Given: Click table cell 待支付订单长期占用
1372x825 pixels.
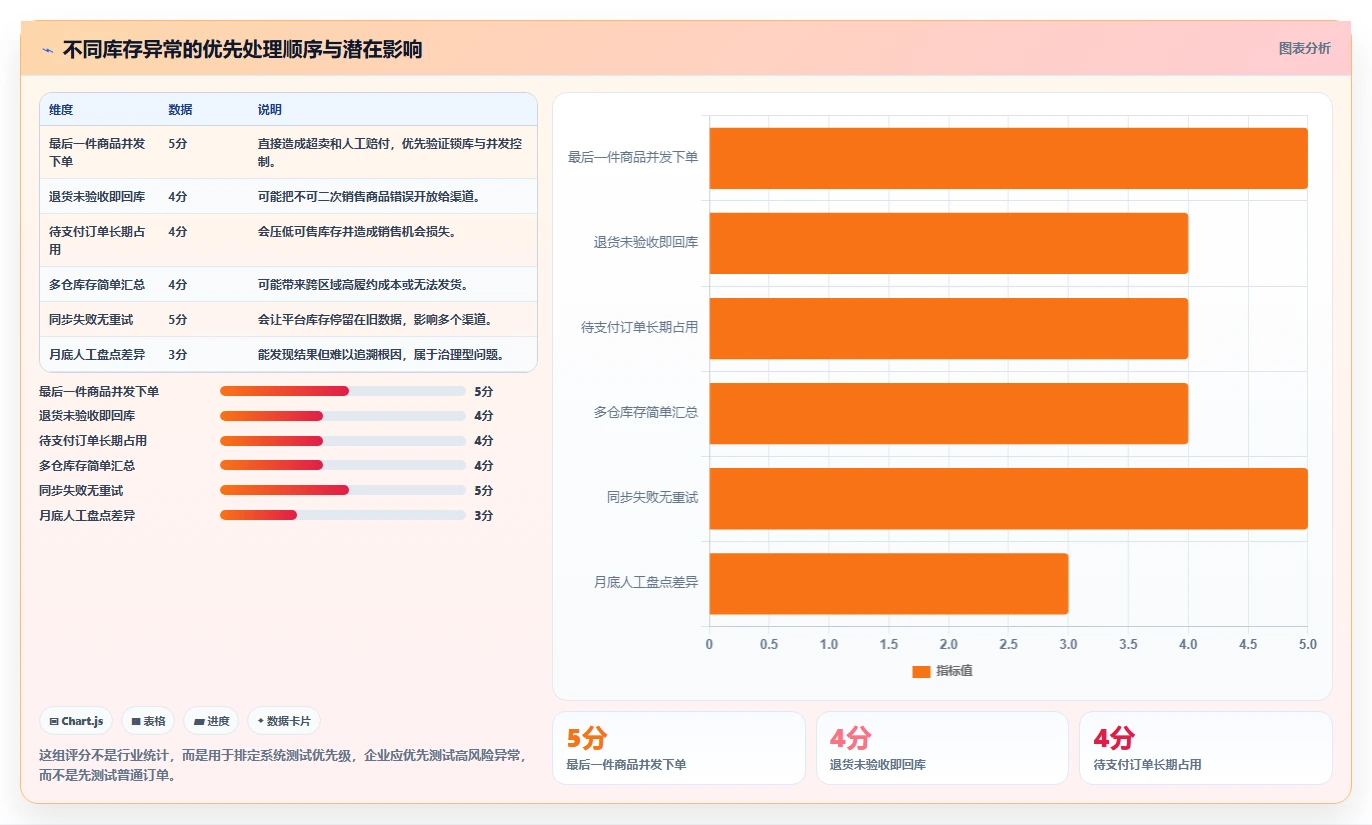Looking at the screenshot, I should click(97, 240).
